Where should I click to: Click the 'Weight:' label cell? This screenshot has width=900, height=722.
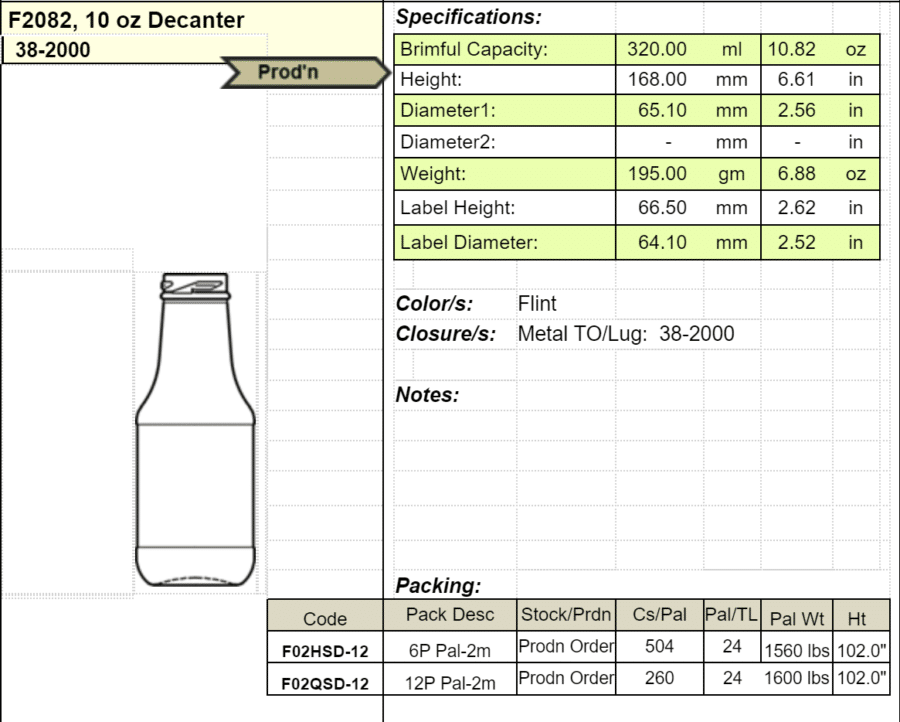point(505,174)
